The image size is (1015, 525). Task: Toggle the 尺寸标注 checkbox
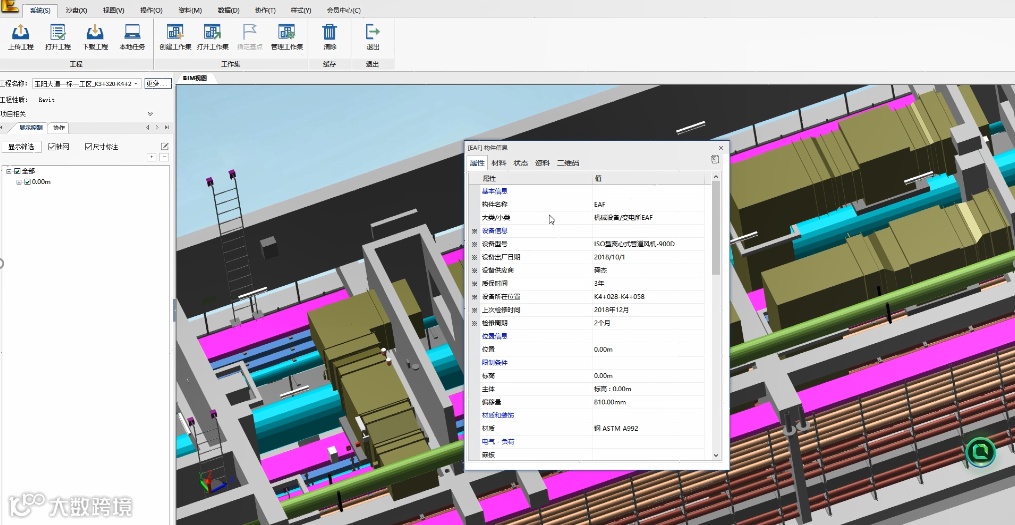[x=89, y=147]
